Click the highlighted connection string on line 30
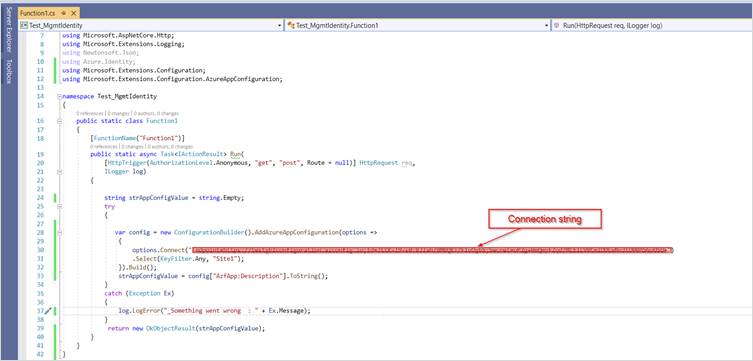Image resolution: width=753 pixels, height=361 pixels. tap(432, 250)
